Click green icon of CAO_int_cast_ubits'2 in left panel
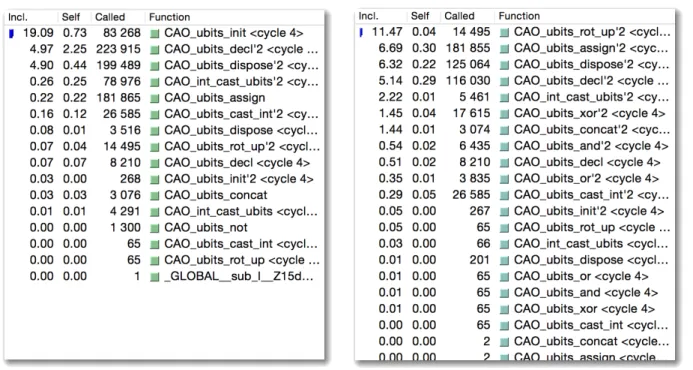Screen dimensions: 693x370 (x=155, y=82)
